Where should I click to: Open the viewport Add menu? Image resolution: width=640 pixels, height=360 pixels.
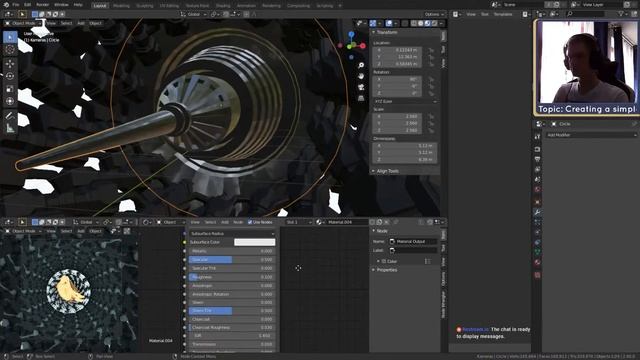point(81,23)
